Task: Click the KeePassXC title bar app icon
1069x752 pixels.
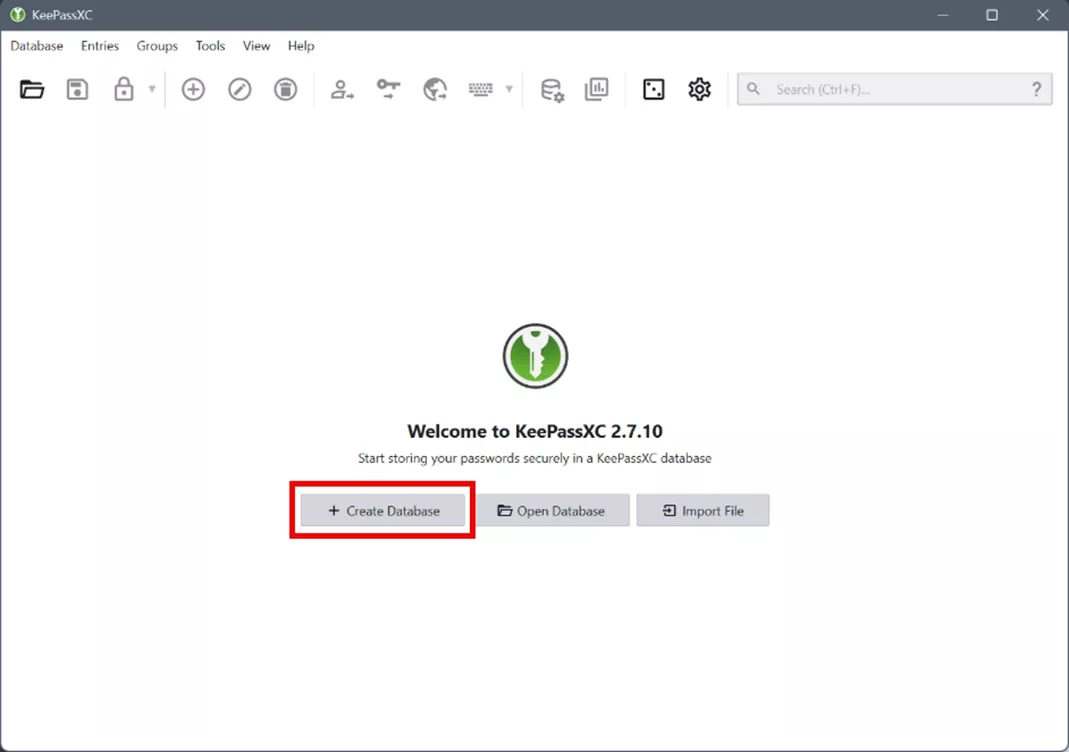Action: point(18,15)
